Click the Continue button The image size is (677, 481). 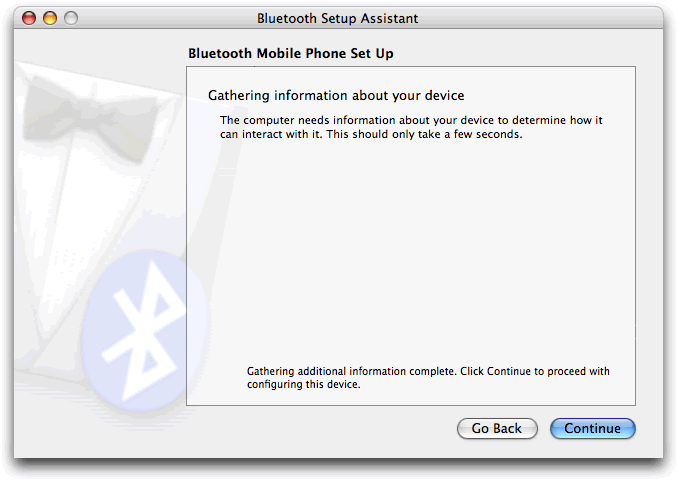click(592, 428)
